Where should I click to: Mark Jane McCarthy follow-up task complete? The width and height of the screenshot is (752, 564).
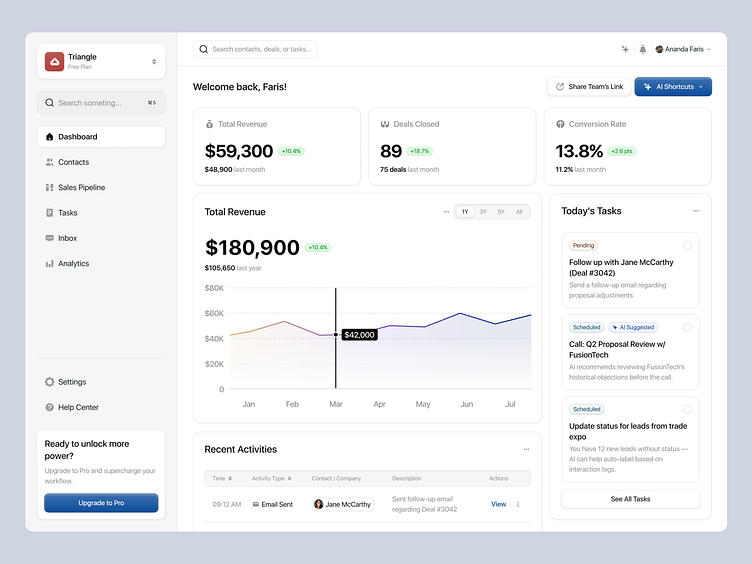pos(687,245)
